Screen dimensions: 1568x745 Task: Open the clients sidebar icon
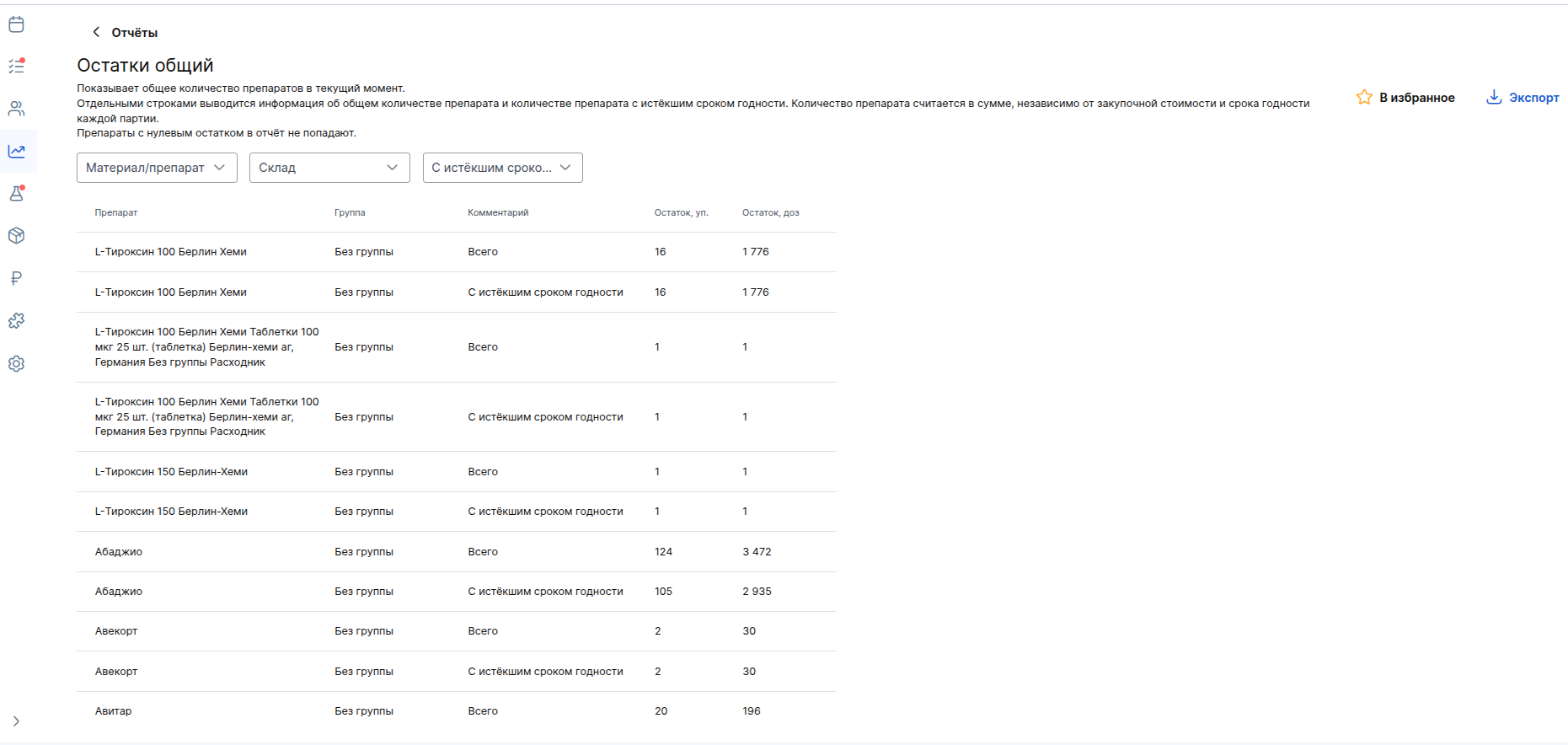point(16,109)
